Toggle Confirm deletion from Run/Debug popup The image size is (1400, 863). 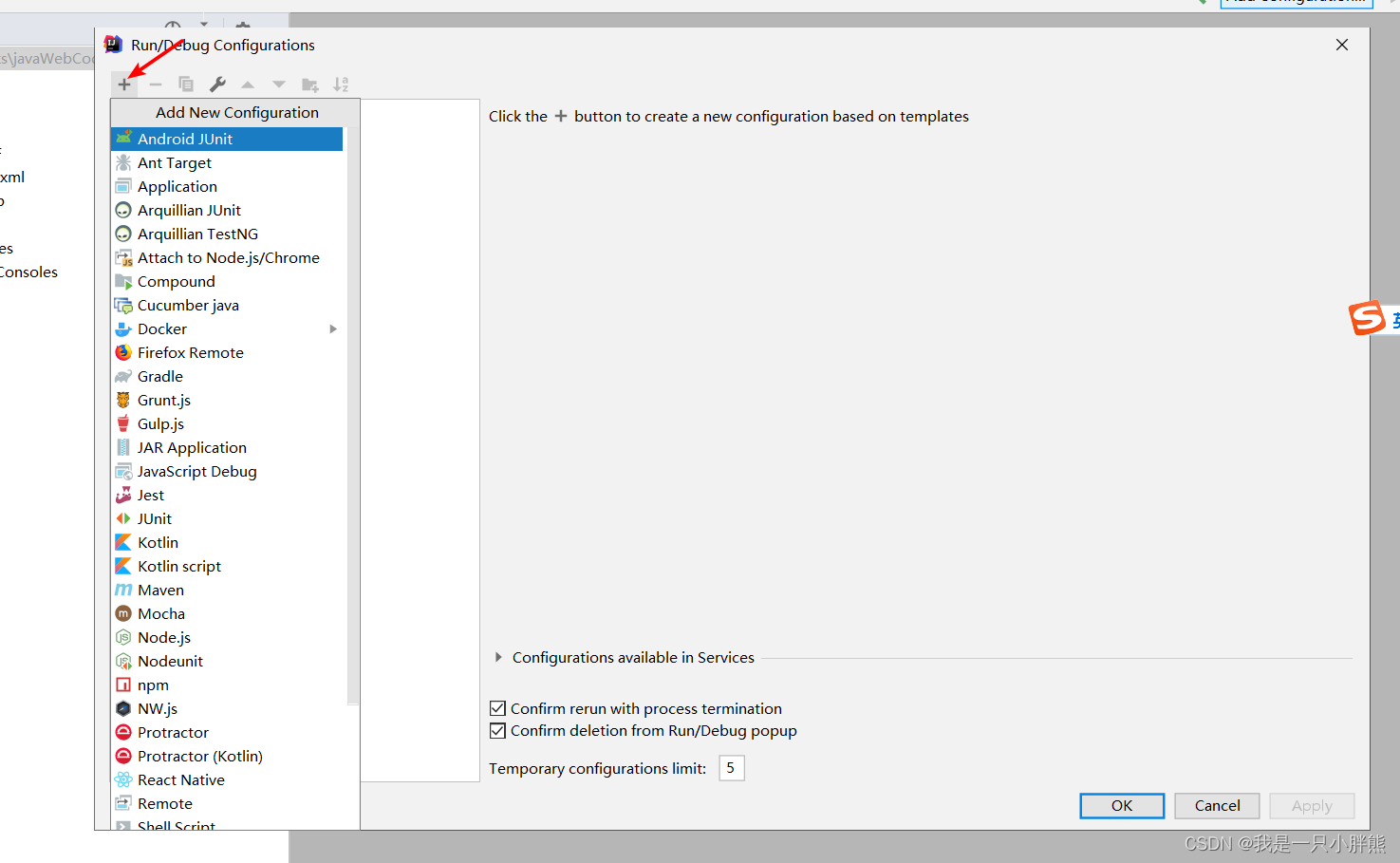(497, 730)
